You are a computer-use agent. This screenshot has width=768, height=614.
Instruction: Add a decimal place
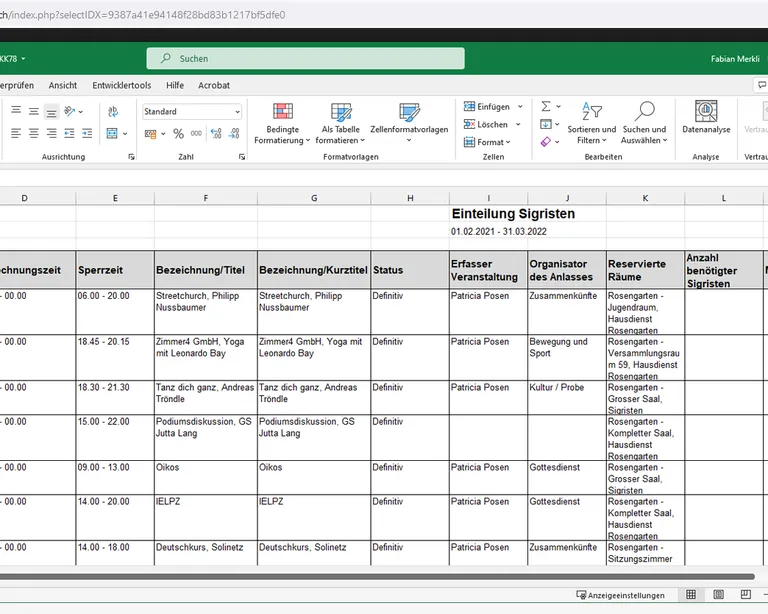click(216, 133)
